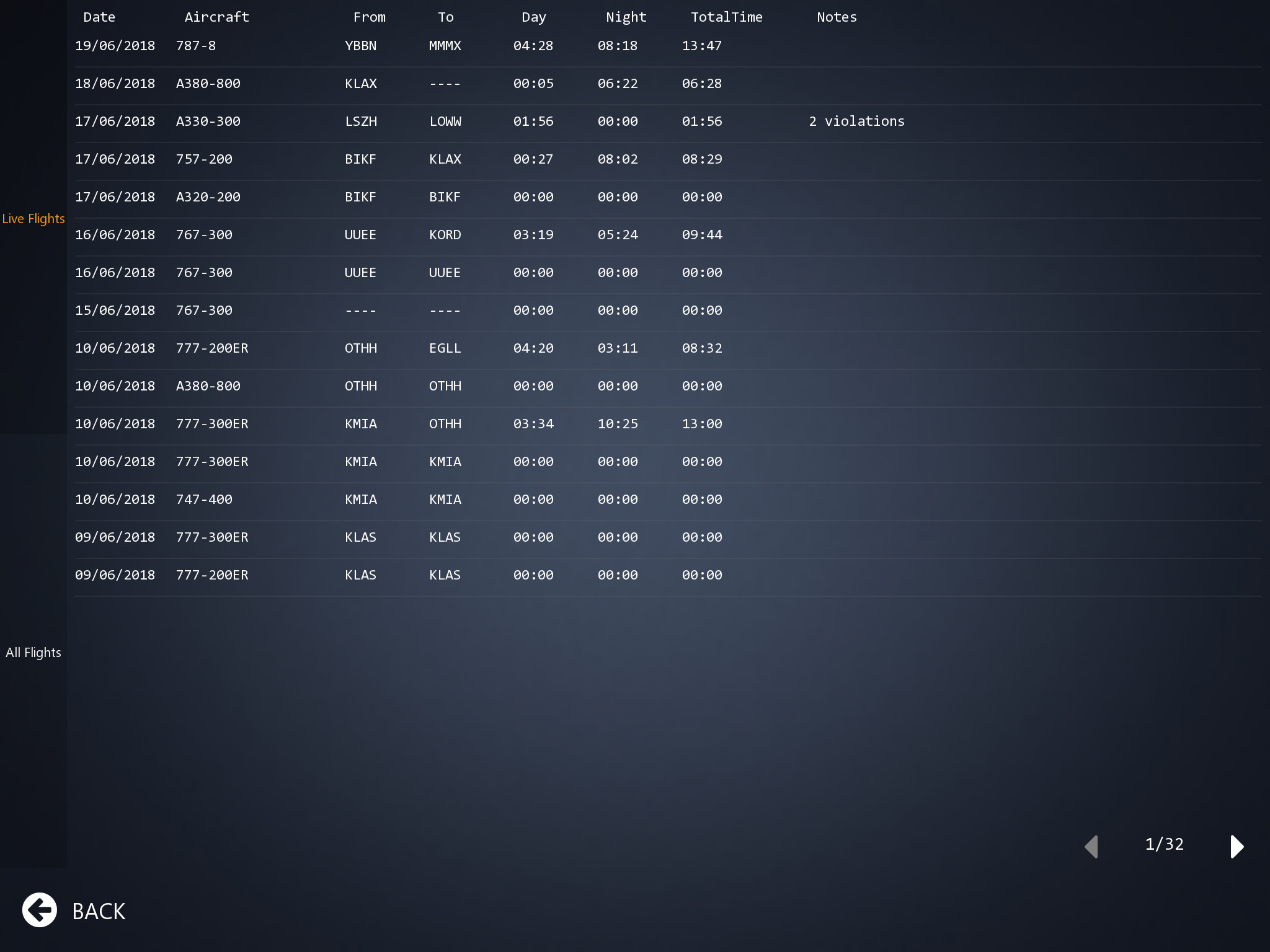Open the 777-300ER KMIA to OTHH flight
The height and width of the screenshot is (952, 1270).
397,424
